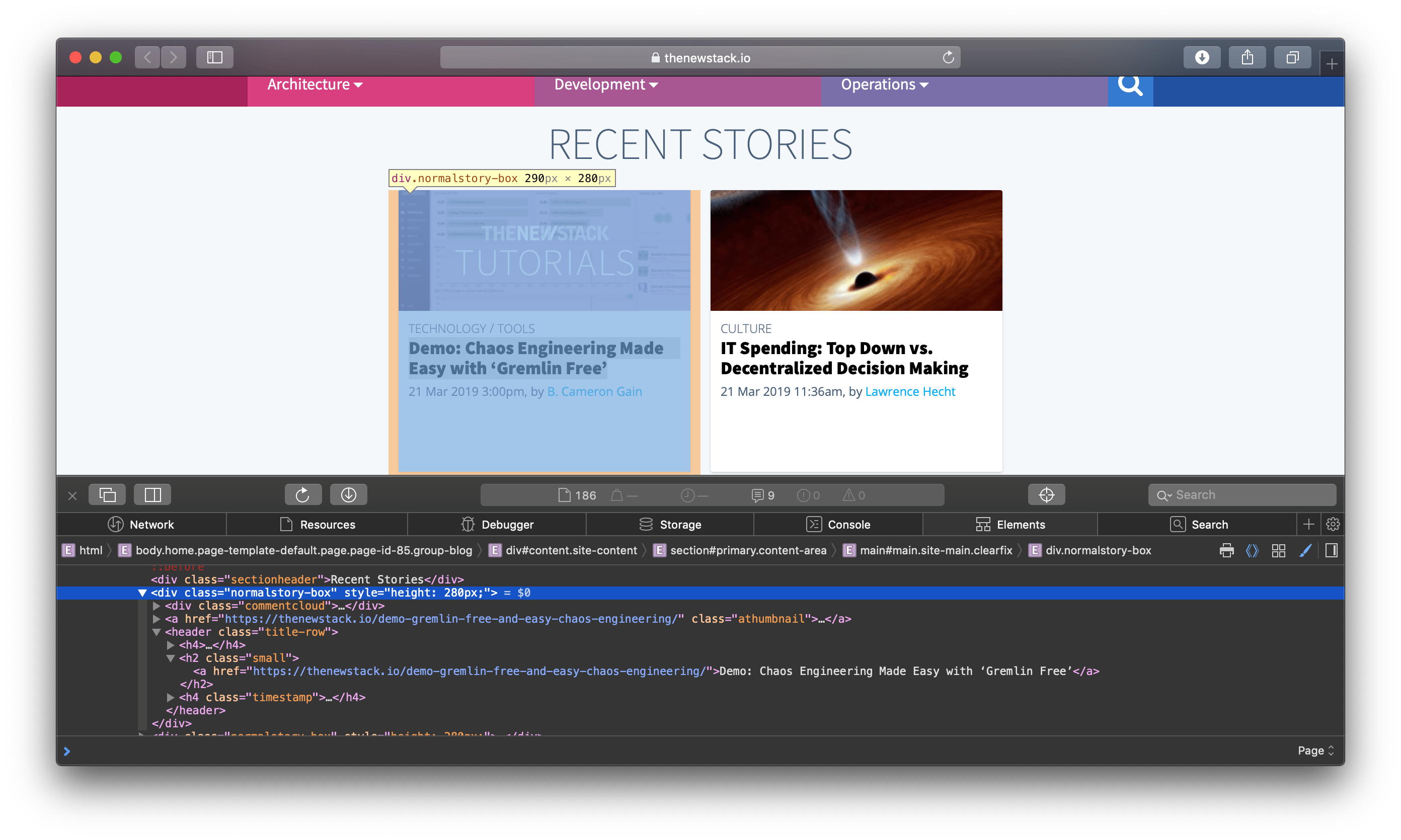Click the console prompt input line
The image size is (1401, 840).
674,750
